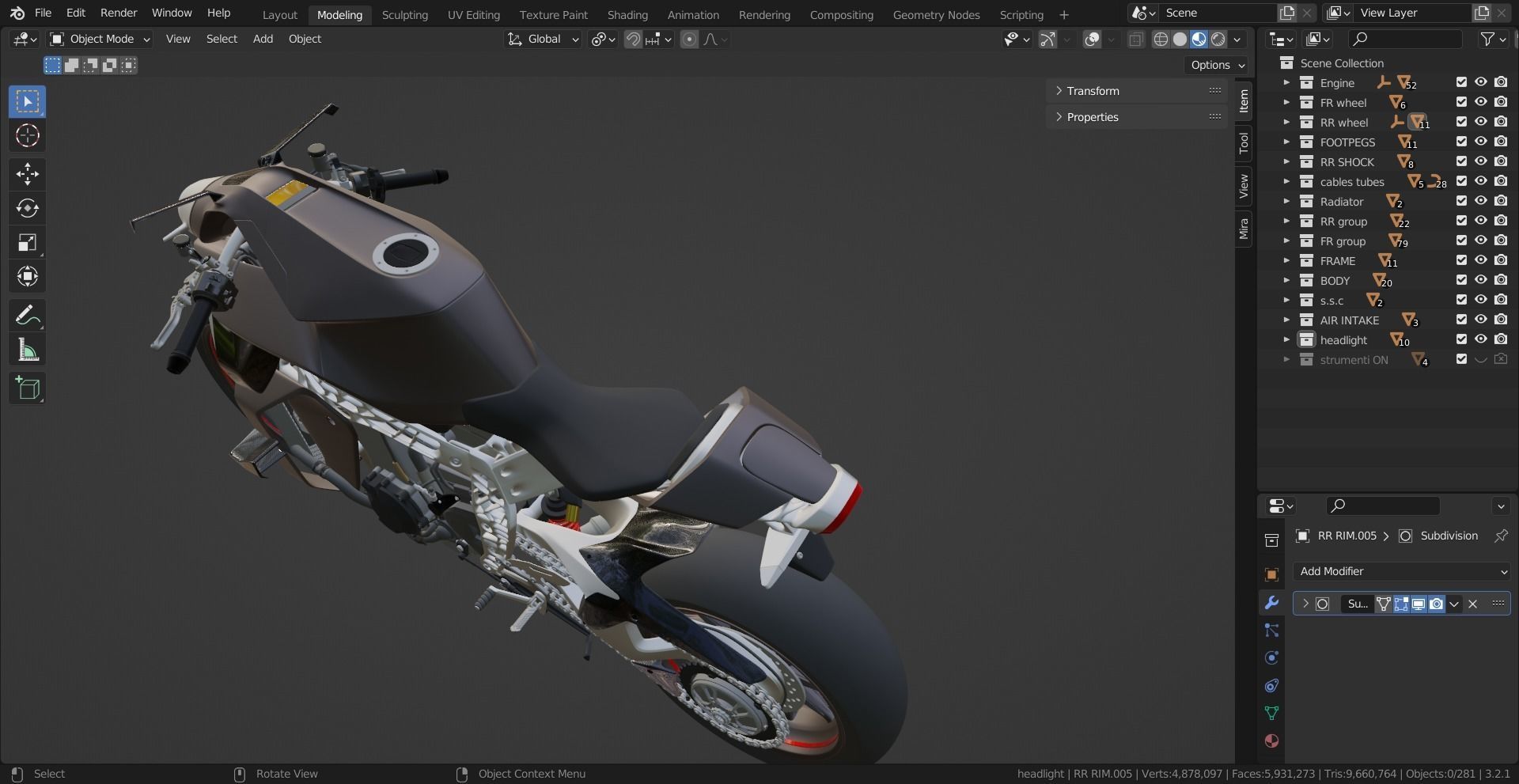
Task: Open the Object properties tab
Action: coord(1271,575)
